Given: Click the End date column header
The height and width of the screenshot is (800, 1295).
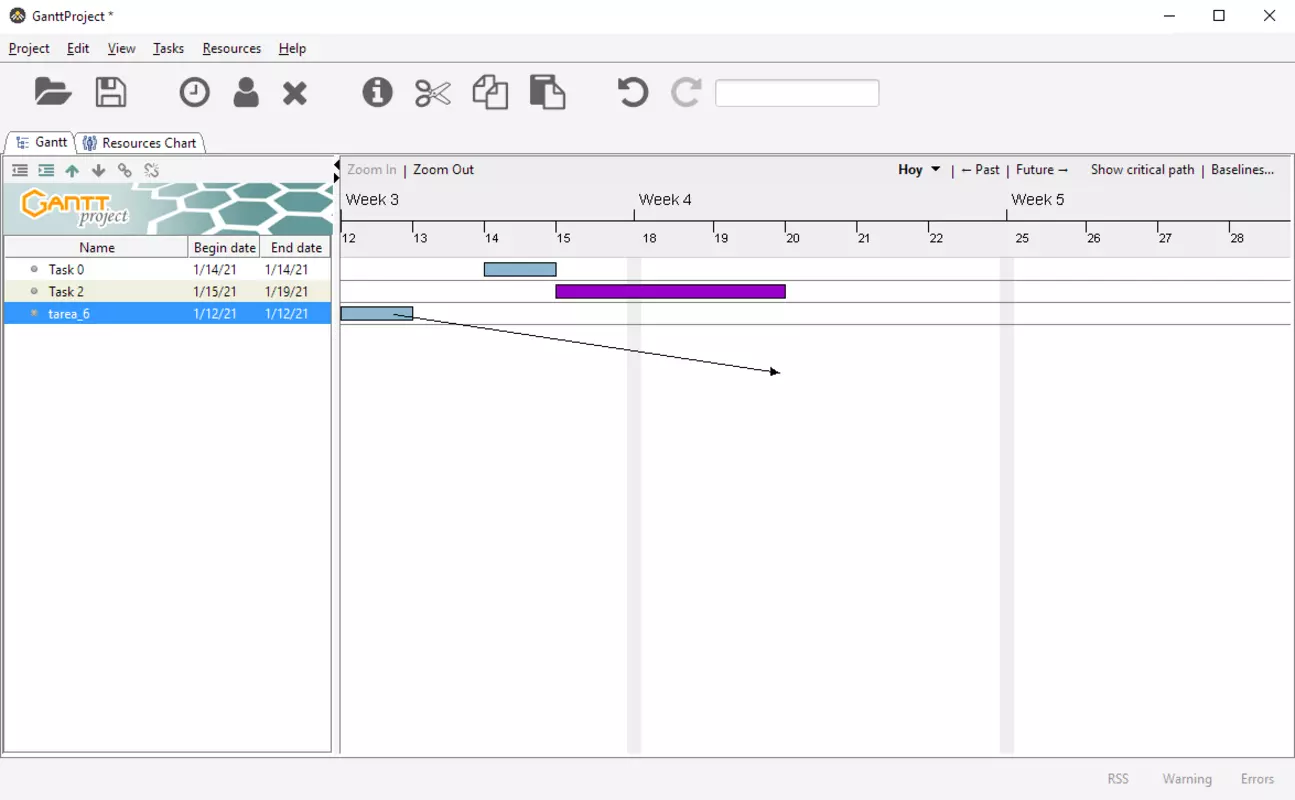Looking at the screenshot, I should pyautogui.click(x=296, y=247).
